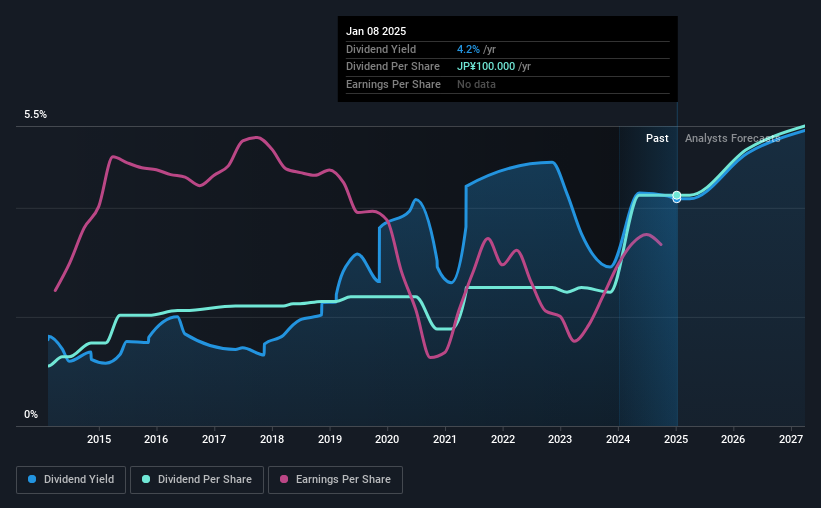Click the 5.5% y-axis label
Viewport: 821px width, 508px height.
click(36, 115)
